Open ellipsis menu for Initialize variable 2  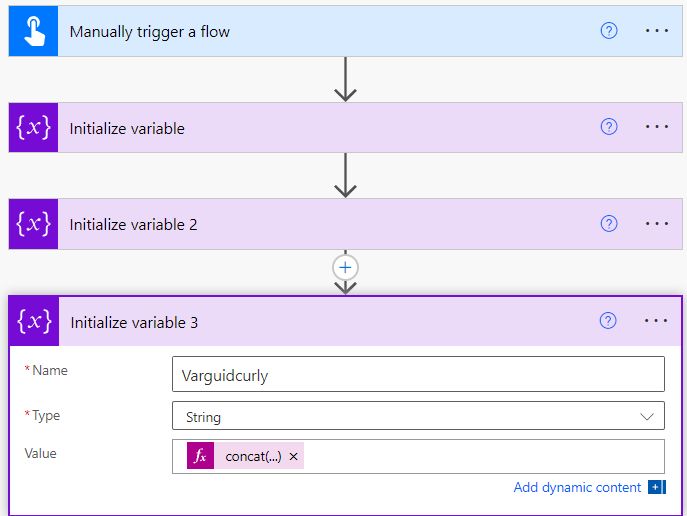point(656,223)
